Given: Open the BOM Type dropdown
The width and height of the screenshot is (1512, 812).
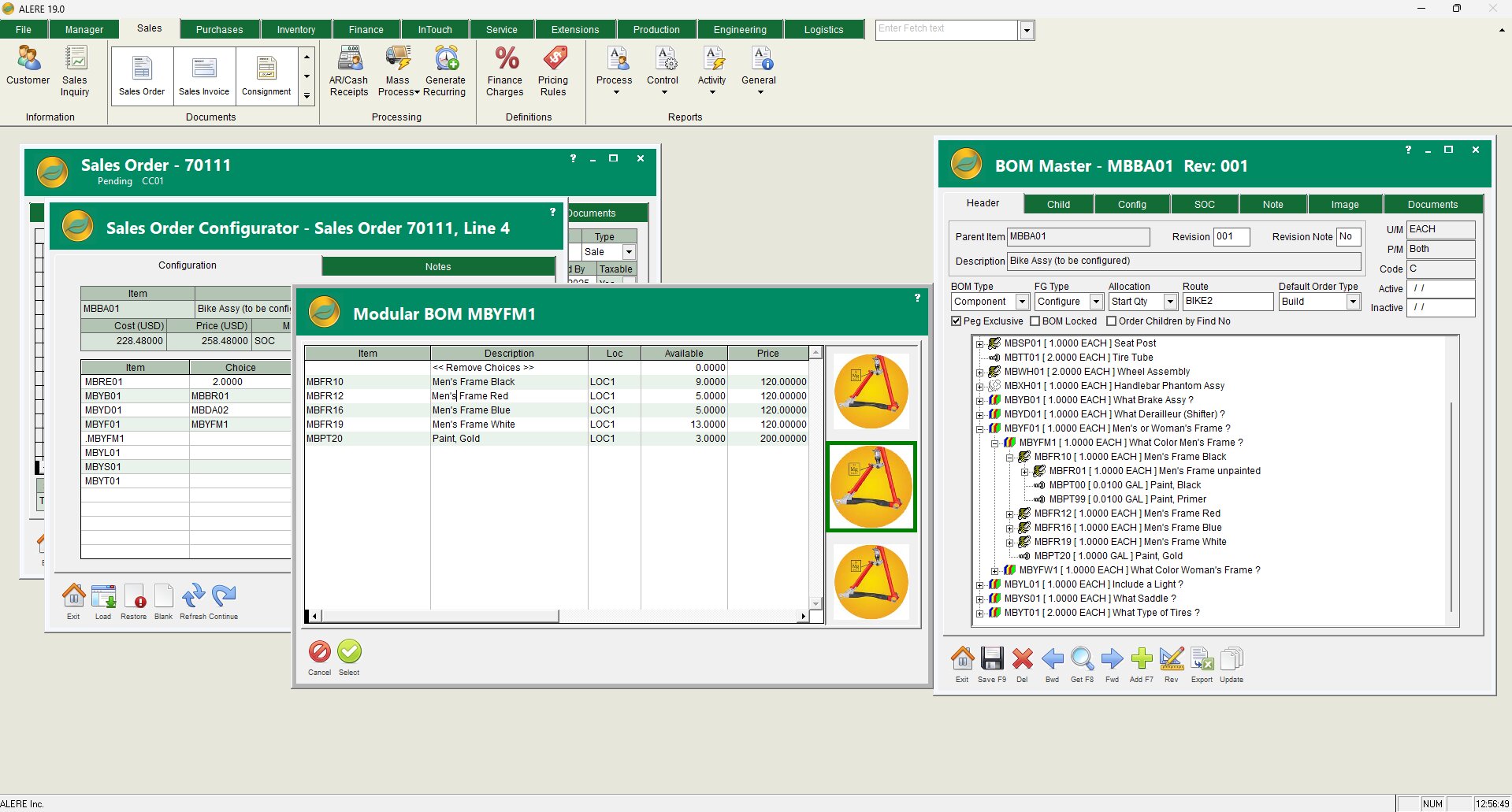Looking at the screenshot, I should pos(1022,302).
